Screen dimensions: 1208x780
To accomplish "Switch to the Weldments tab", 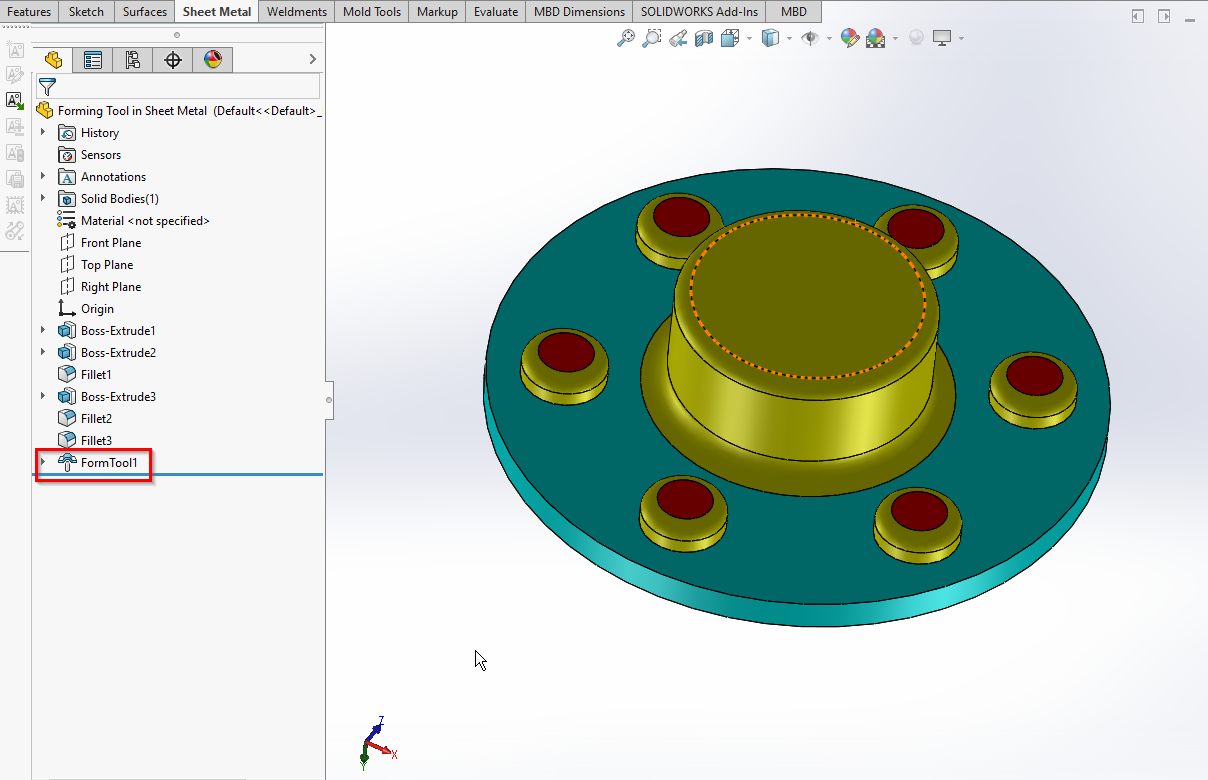I will [297, 12].
